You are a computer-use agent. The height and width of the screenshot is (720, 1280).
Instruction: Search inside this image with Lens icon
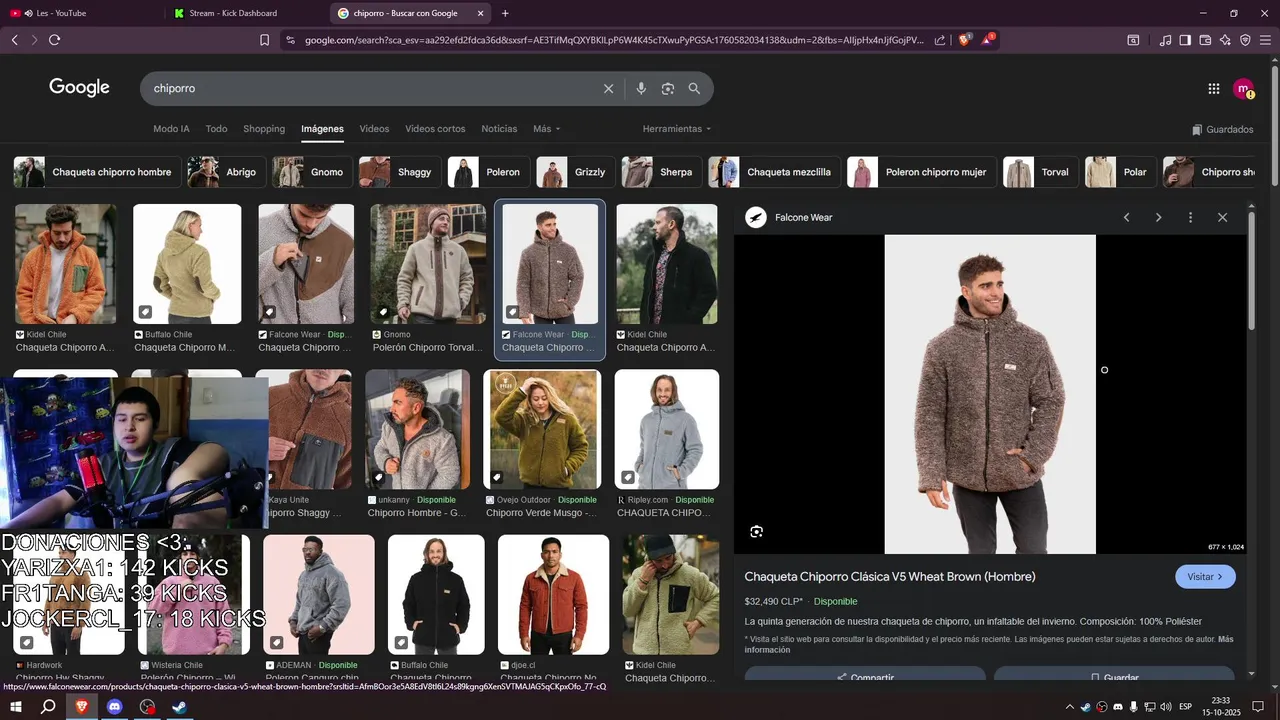pos(757,532)
